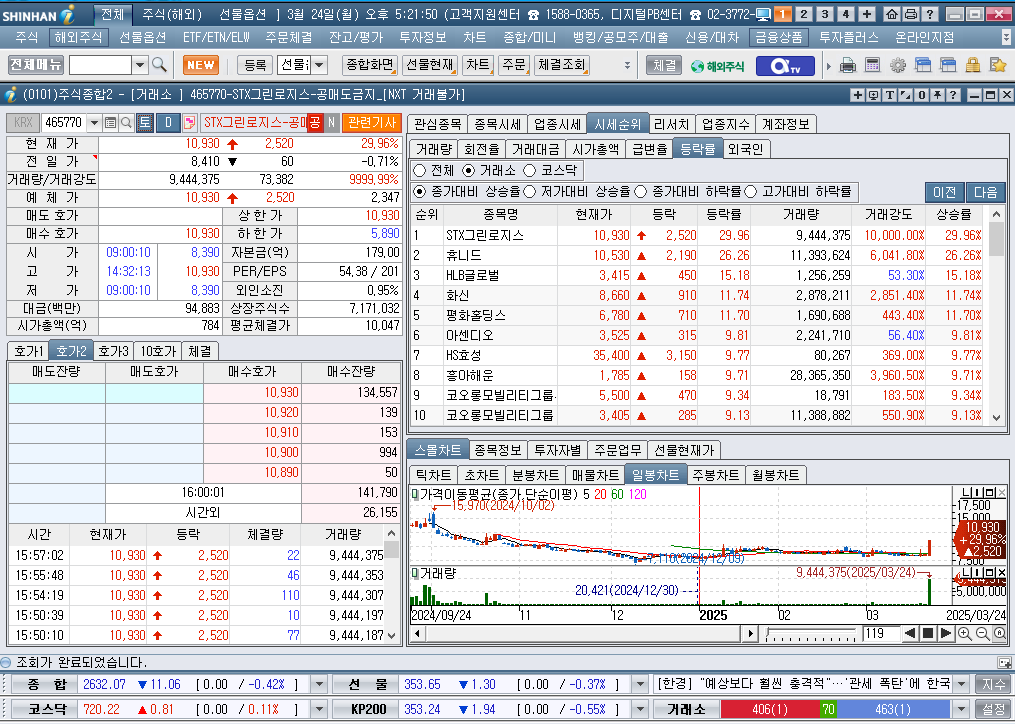Screen dimensions: 1015x724
Task: Click the screen-link monitor icon in window header
Action: point(874,95)
